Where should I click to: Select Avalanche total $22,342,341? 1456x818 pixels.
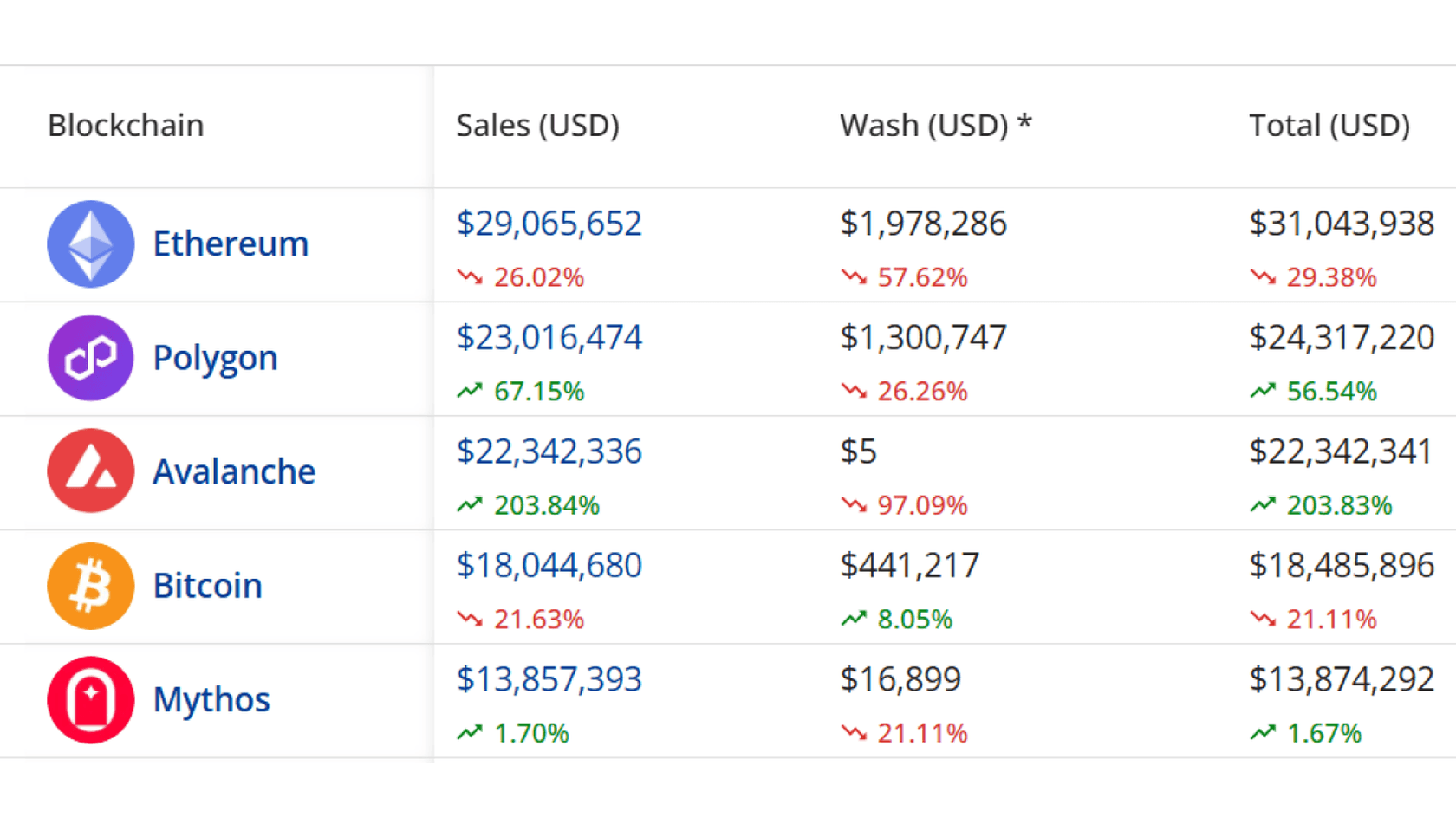point(1341,451)
